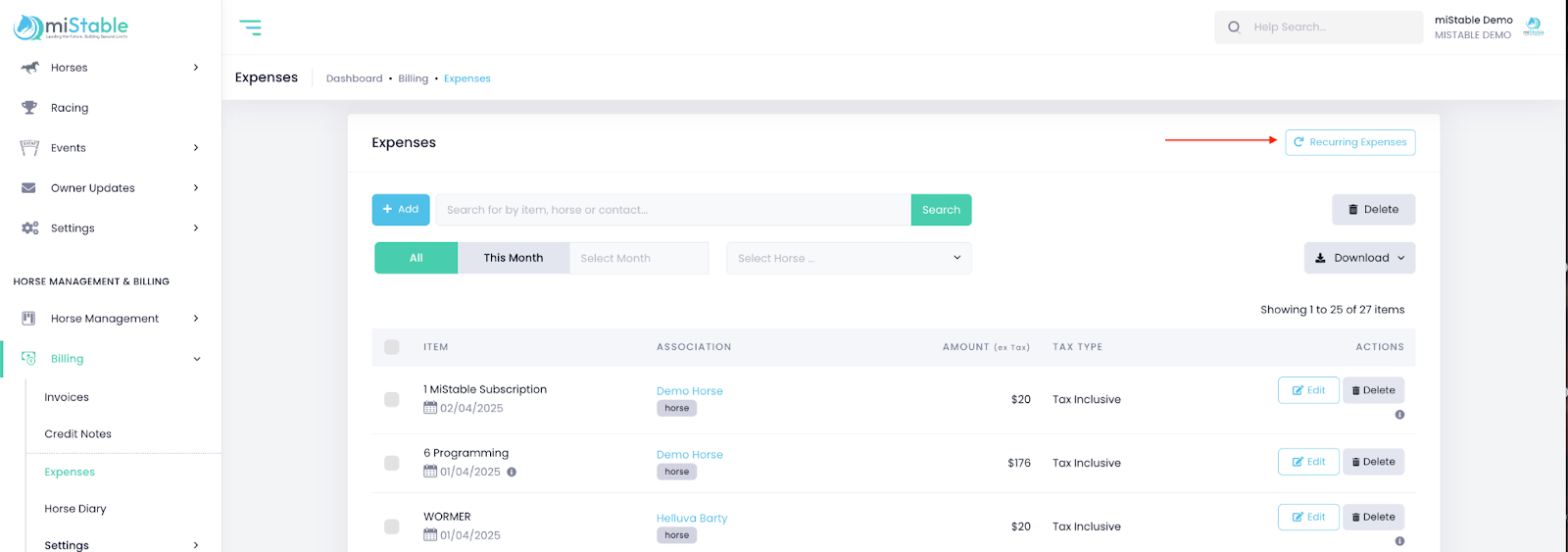Click the miStable logo
The height and width of the screenshot is (552, 1568).
click(71, 27)
